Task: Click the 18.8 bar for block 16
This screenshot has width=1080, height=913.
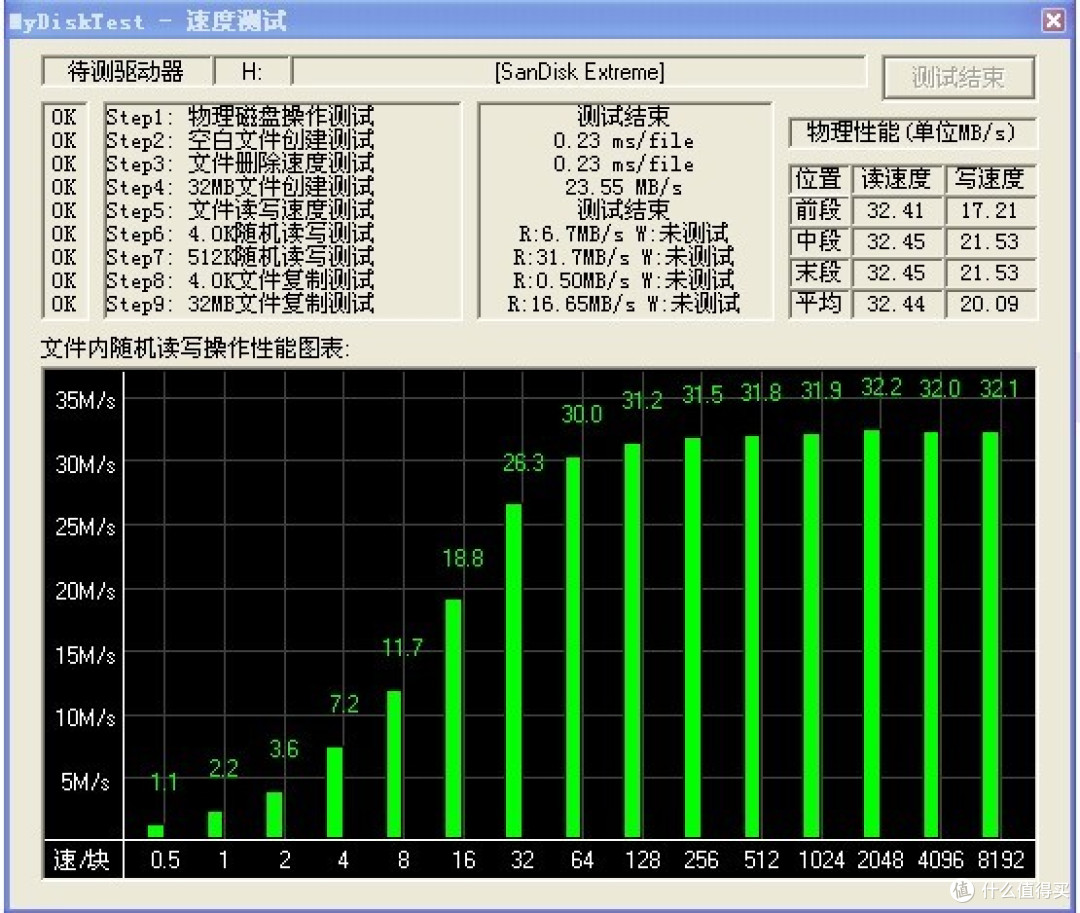Action: (x=453, y=718)
